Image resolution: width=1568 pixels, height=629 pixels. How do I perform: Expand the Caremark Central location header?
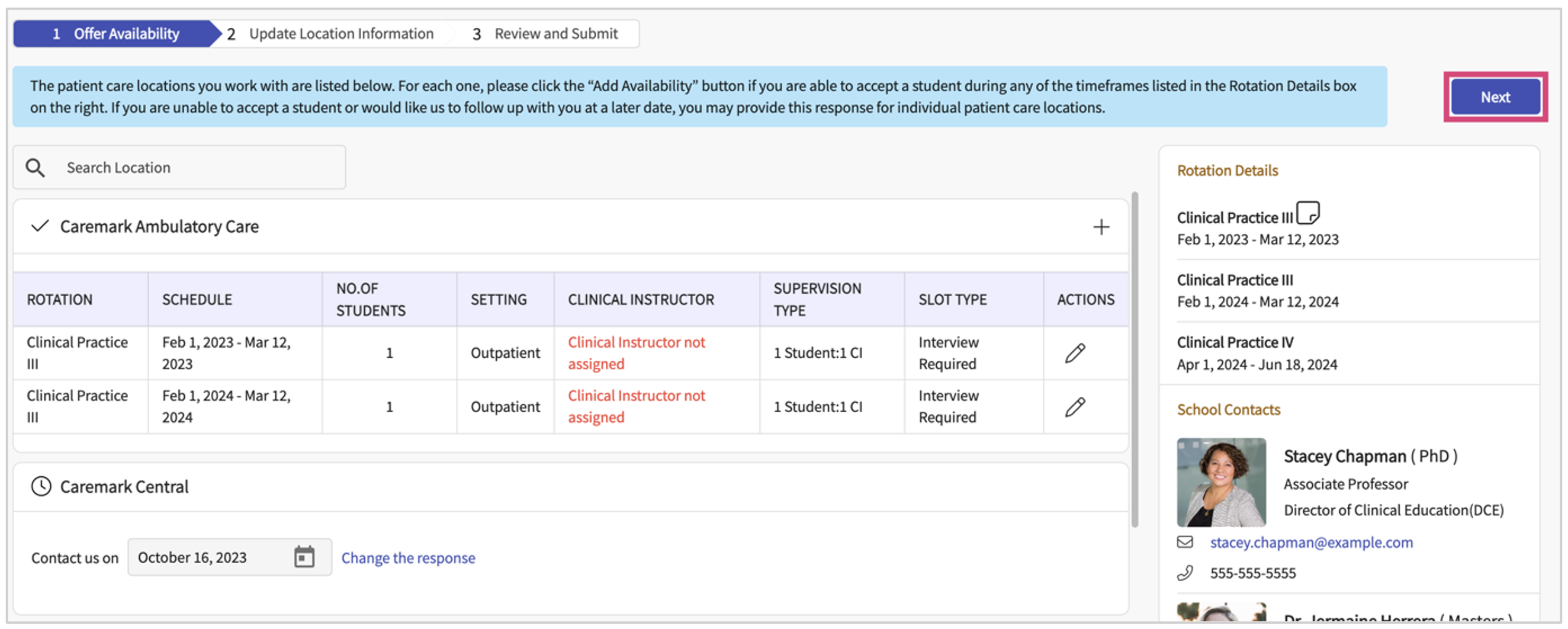pos(124,486)
